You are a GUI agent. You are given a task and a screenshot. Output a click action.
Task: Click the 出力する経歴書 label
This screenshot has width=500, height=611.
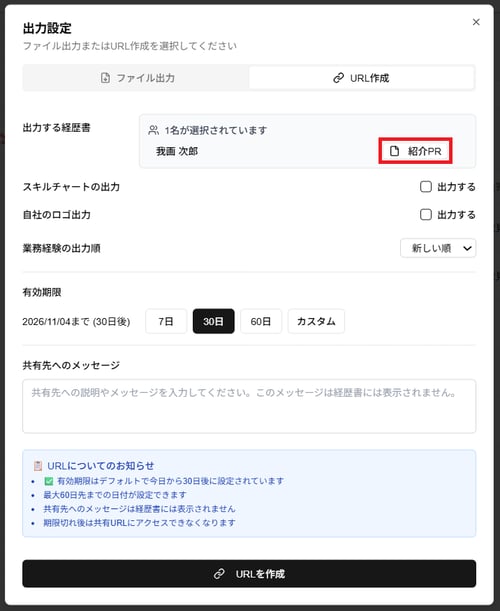57,128
